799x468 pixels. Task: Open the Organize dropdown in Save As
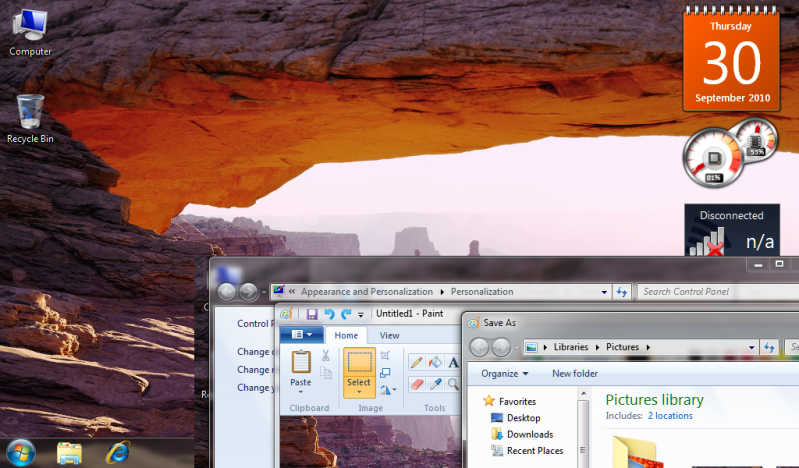pos(505,374)
